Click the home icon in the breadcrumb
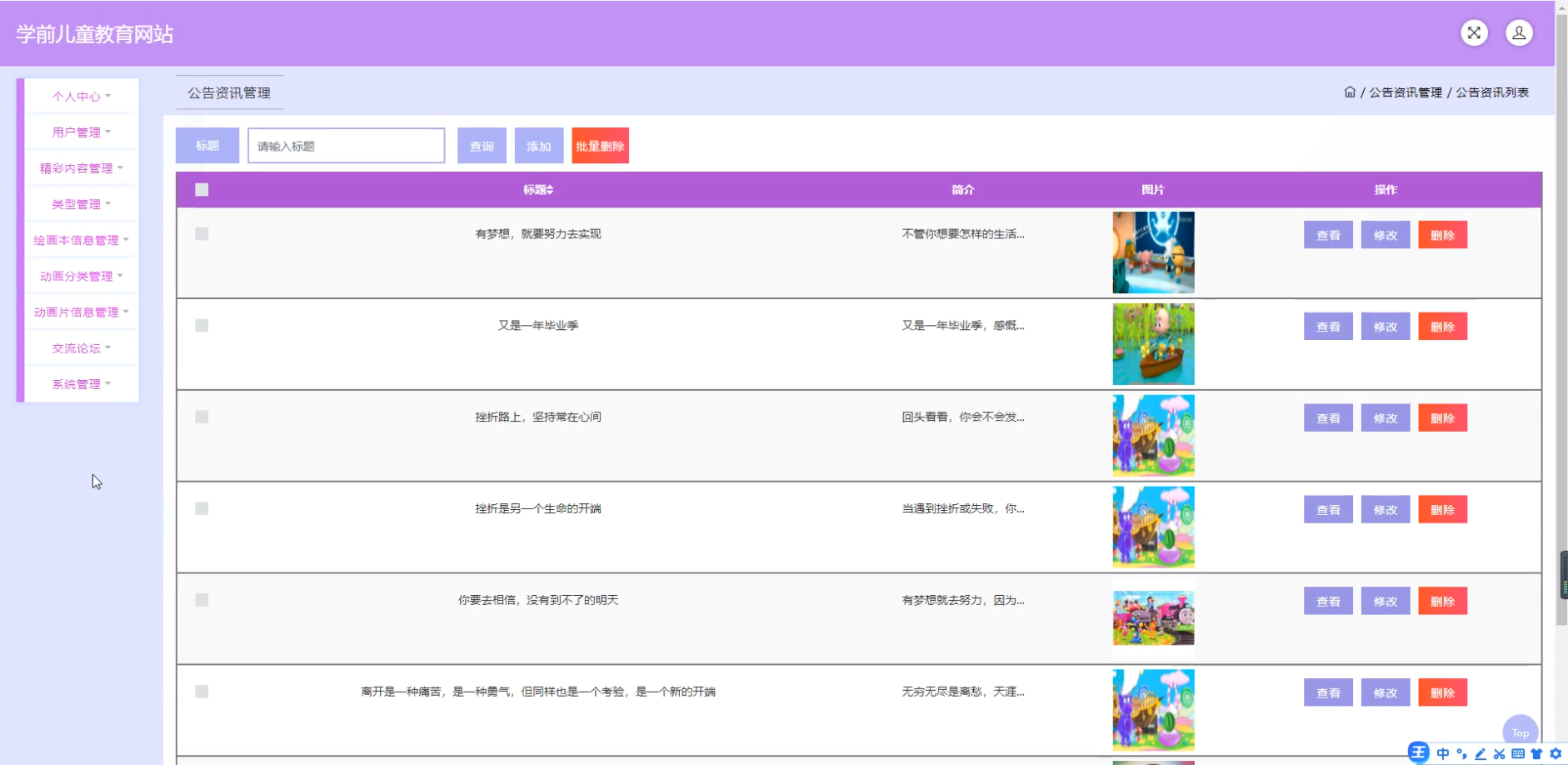 pos(1350,92)
